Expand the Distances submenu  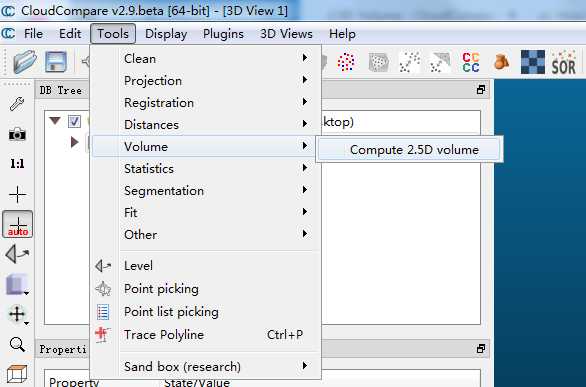pyautogui.click(x=206, y=125)
